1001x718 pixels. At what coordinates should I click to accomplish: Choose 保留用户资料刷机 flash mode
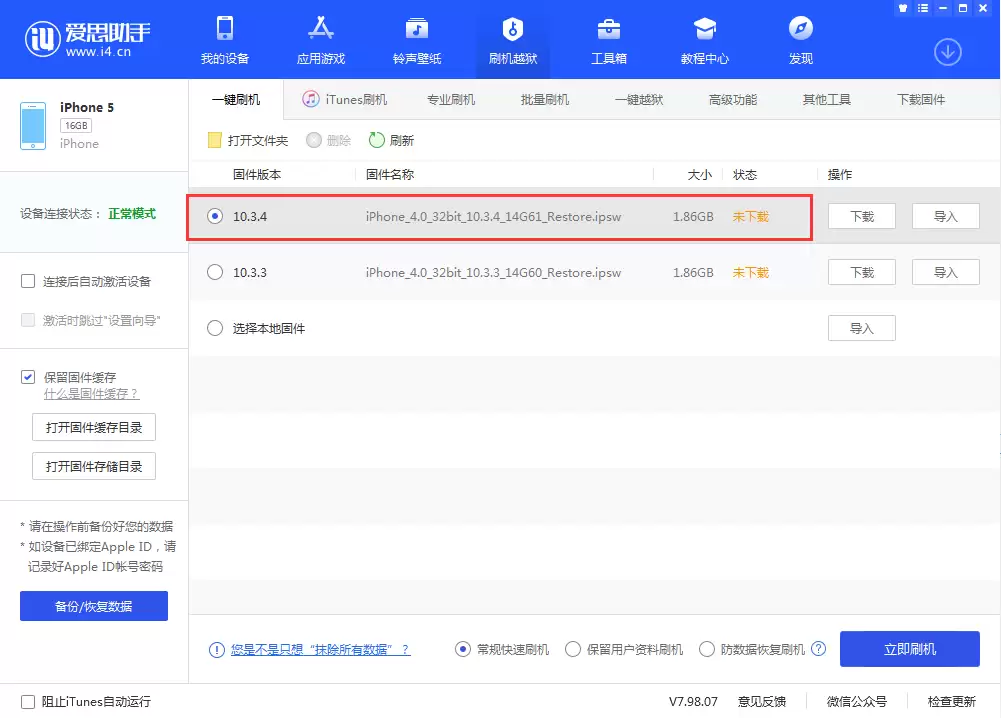[573, 649]
